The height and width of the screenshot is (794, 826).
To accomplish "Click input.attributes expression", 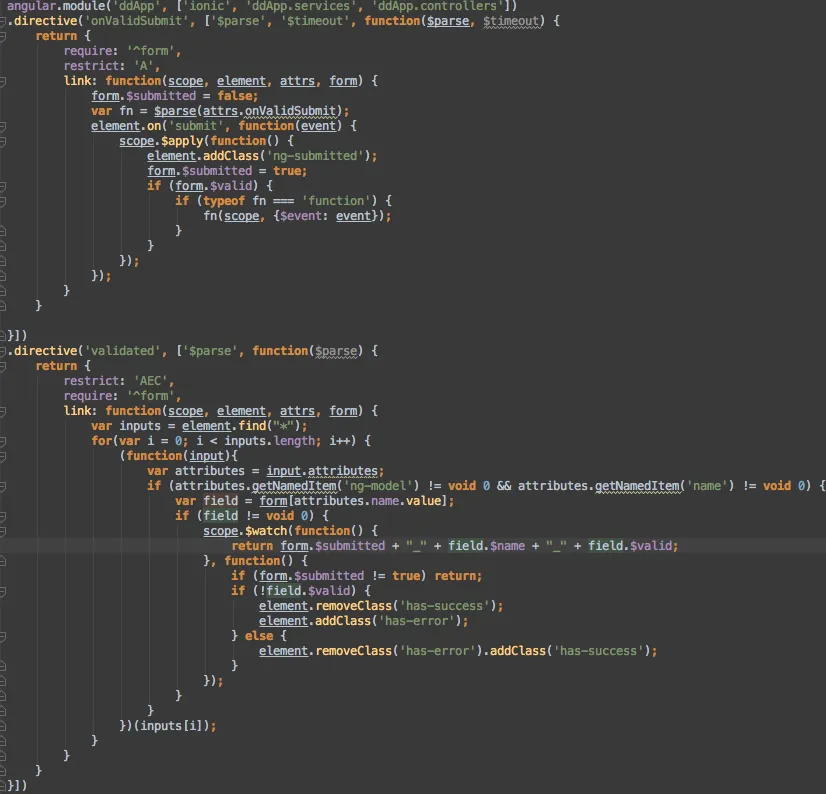I will click(x=322, y=471).
